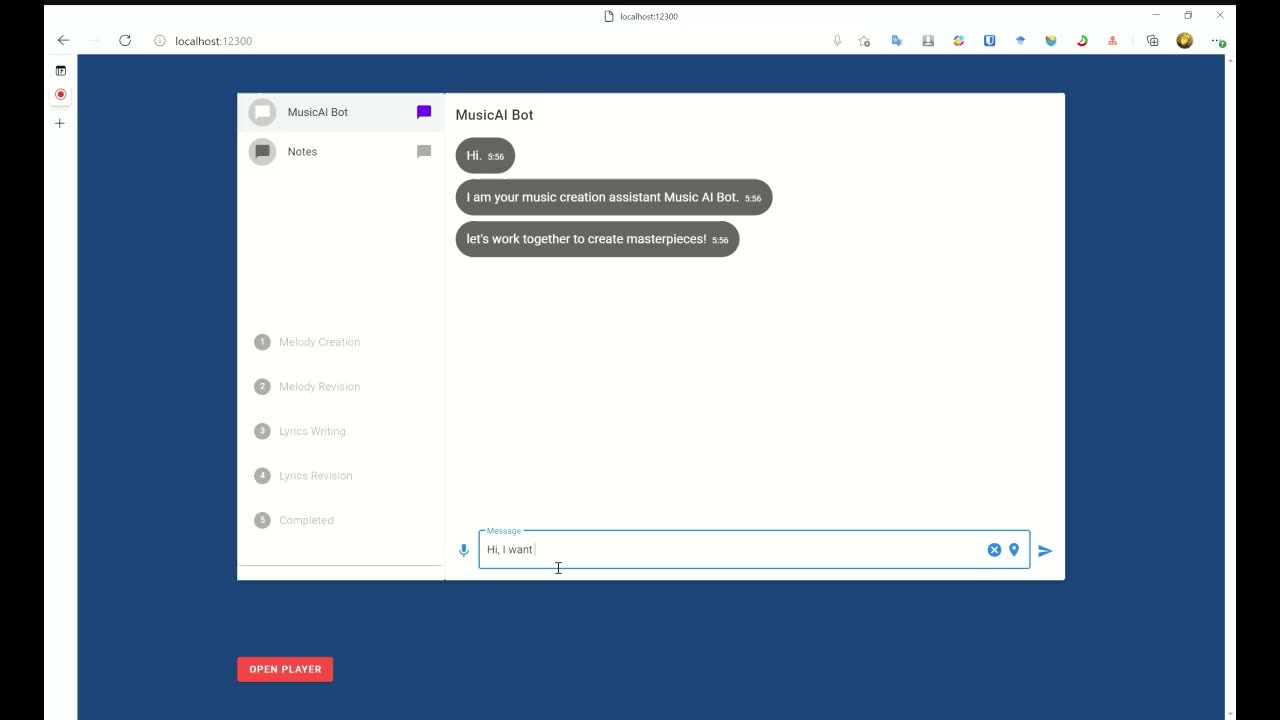Select step 5 Completed

[x=294, y=520]
